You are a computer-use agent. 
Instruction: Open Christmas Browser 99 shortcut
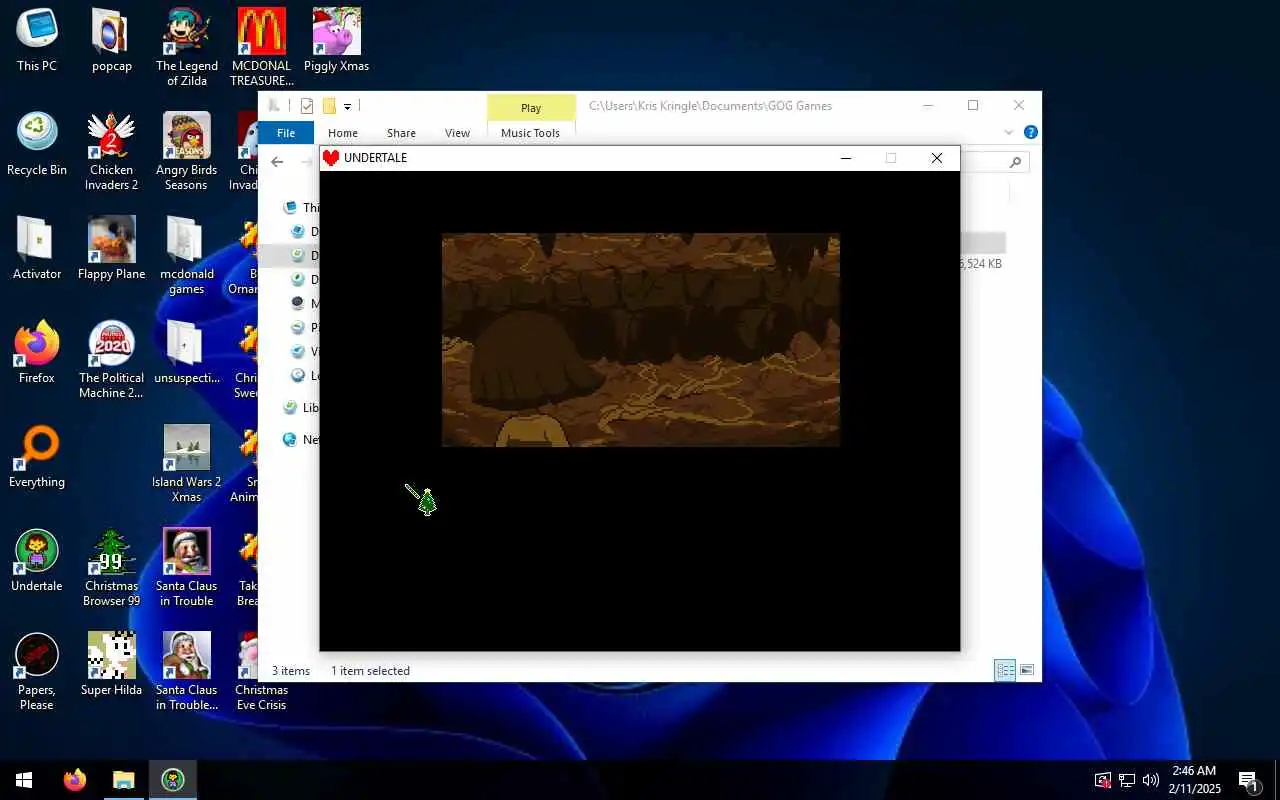tap(111, 568)
